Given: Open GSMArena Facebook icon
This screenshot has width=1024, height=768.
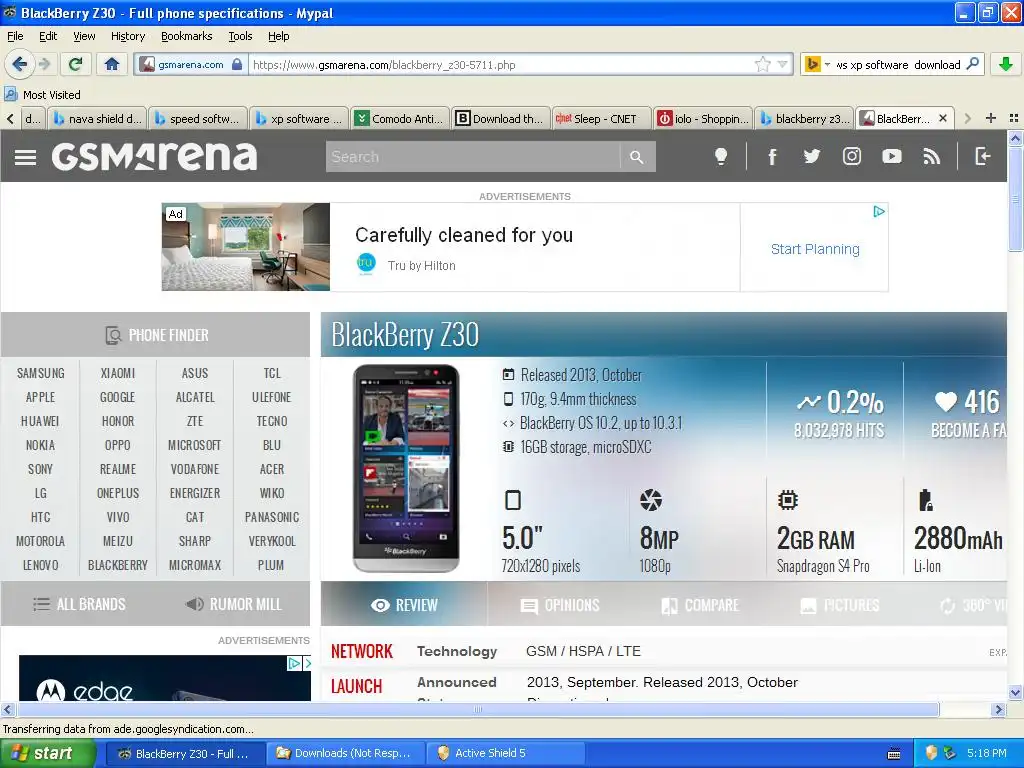Looking at the screenshot, I should tap(772, 156).
